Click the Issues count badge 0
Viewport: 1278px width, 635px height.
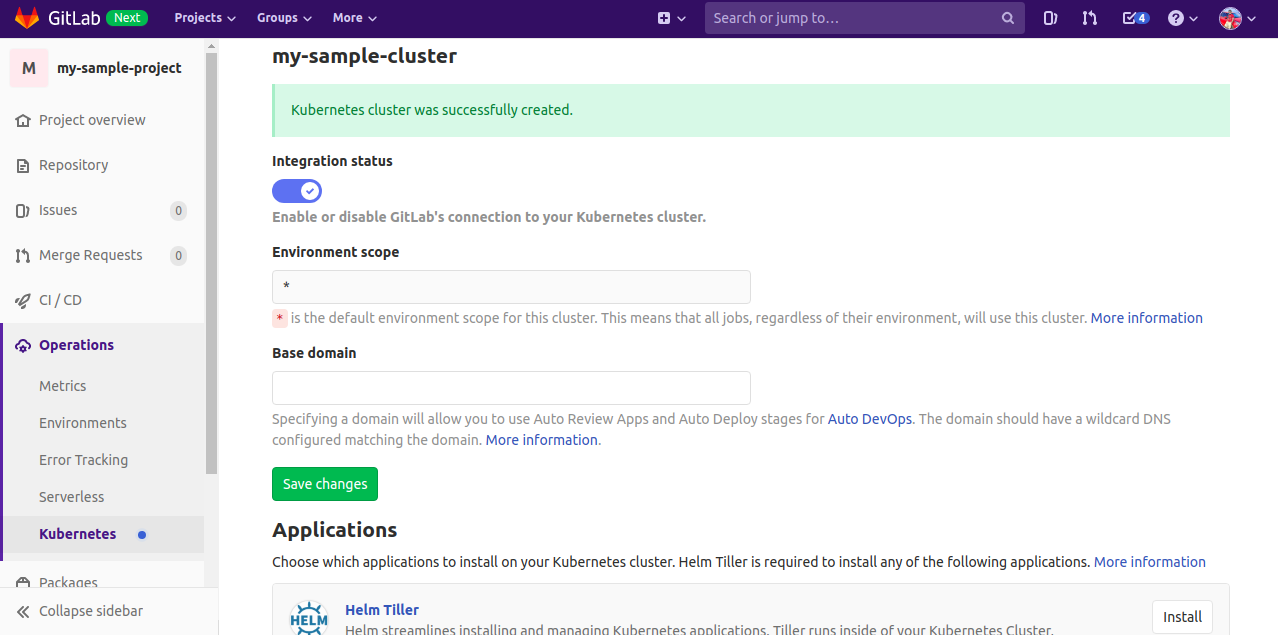coord(178,210)
